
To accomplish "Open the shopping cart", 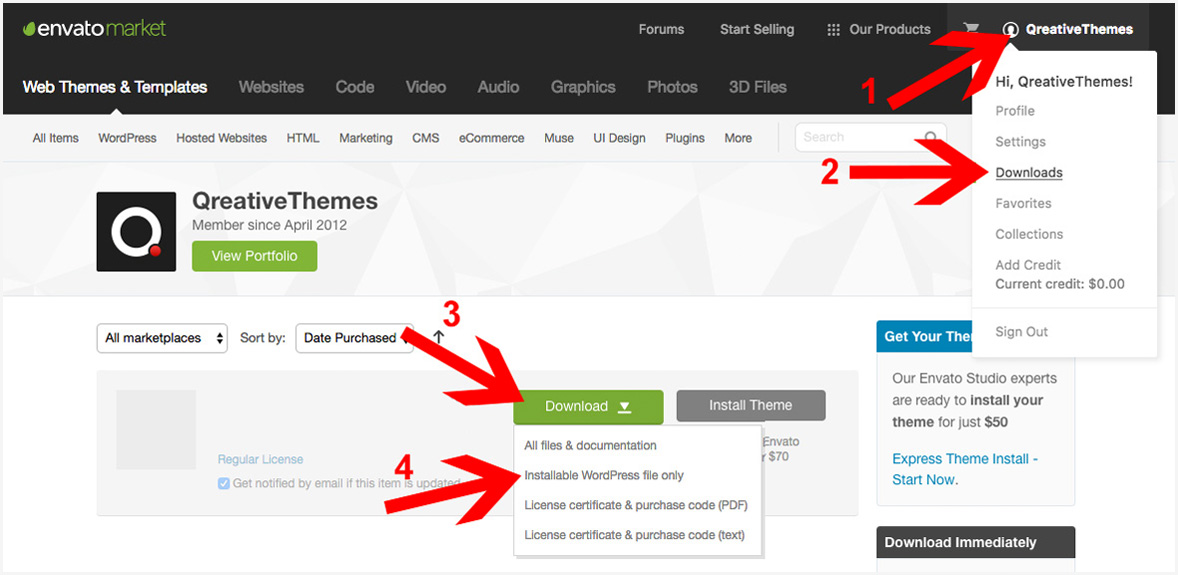I will tap(971, 29).
